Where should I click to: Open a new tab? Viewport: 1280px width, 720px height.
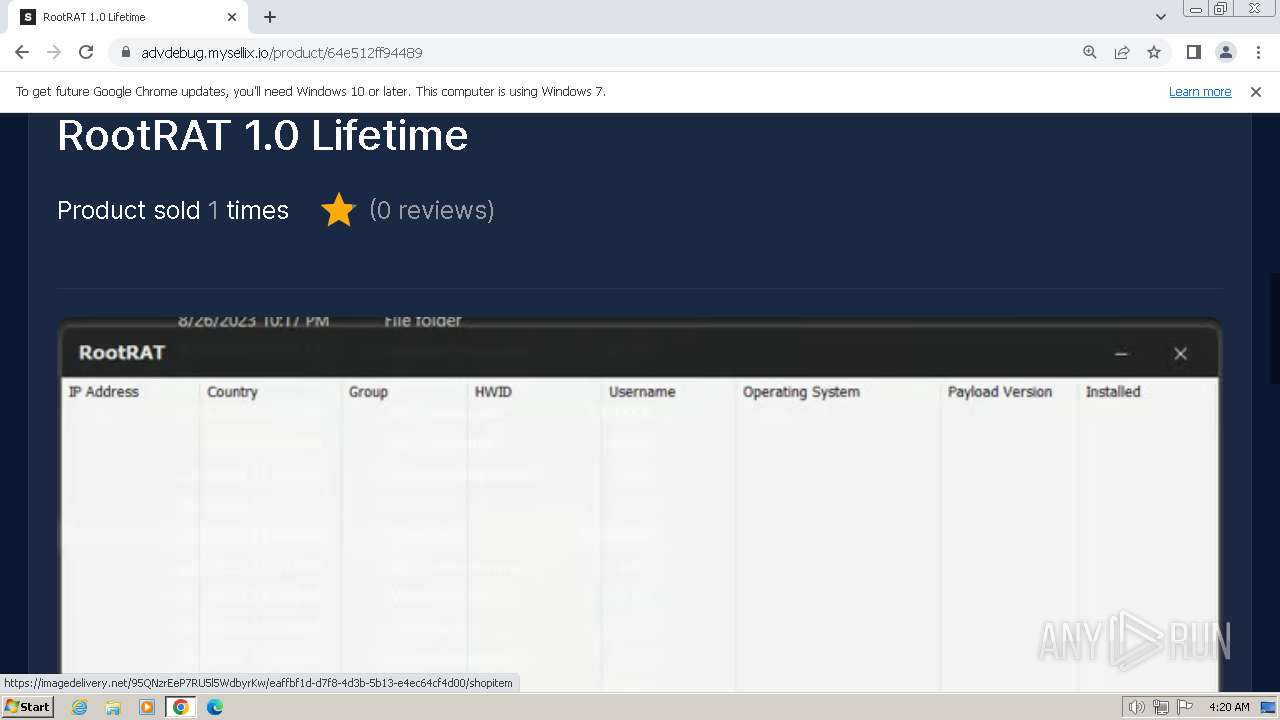tap(270, 17)
